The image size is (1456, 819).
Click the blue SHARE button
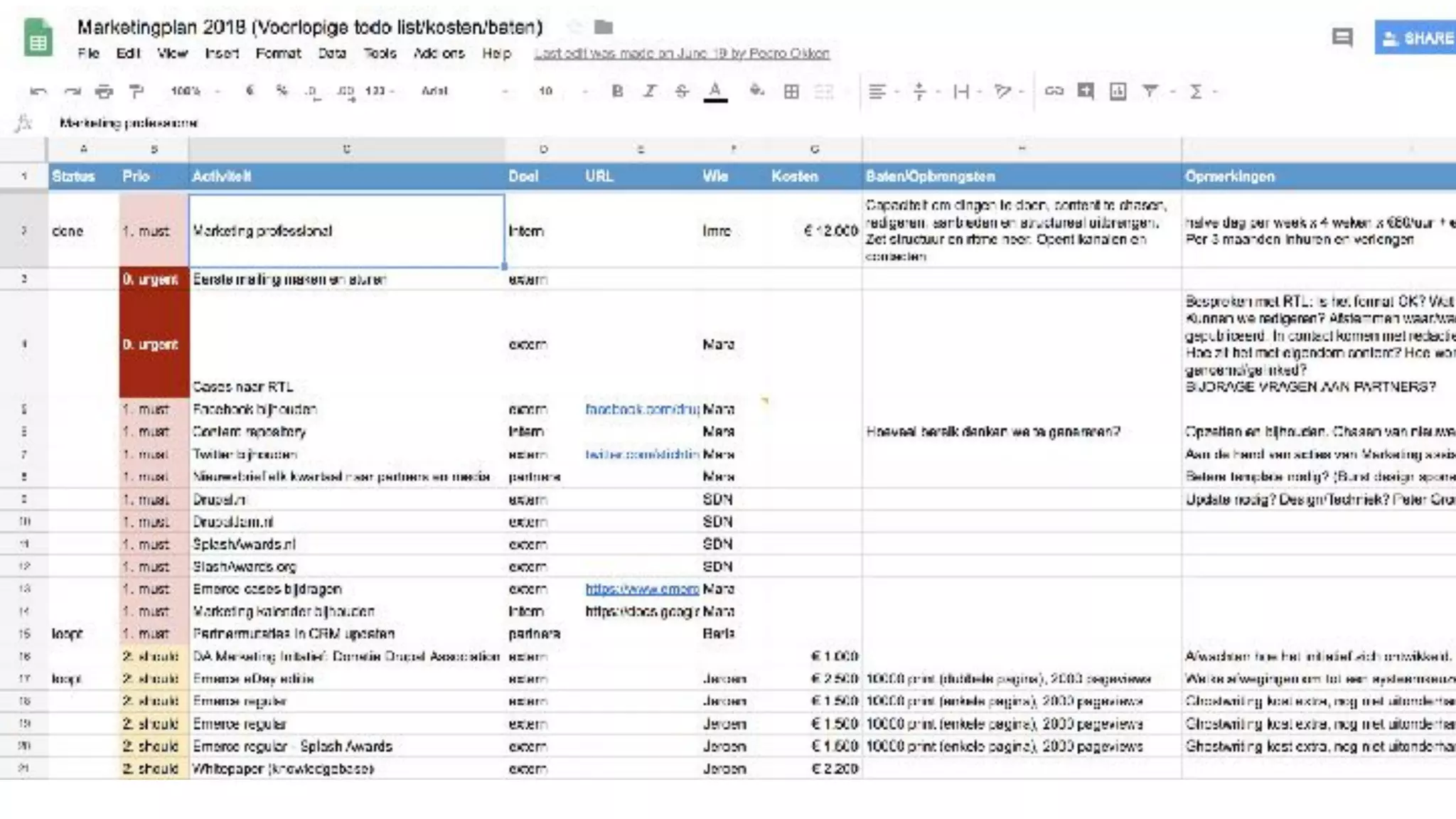click(1416, 38)
